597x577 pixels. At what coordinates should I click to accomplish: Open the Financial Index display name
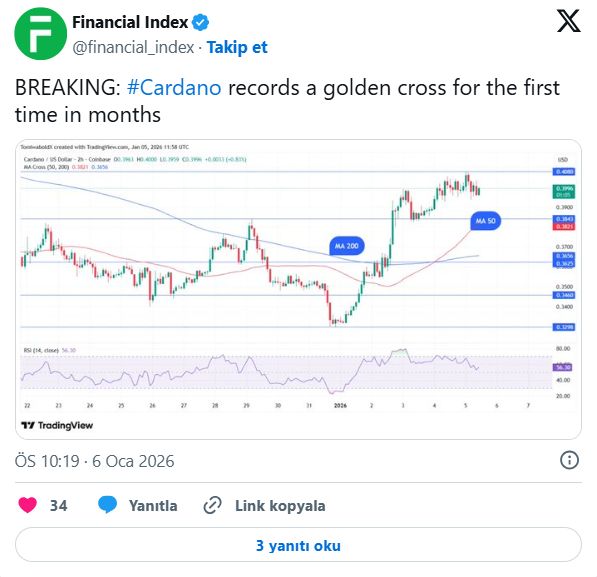(130, 22)
